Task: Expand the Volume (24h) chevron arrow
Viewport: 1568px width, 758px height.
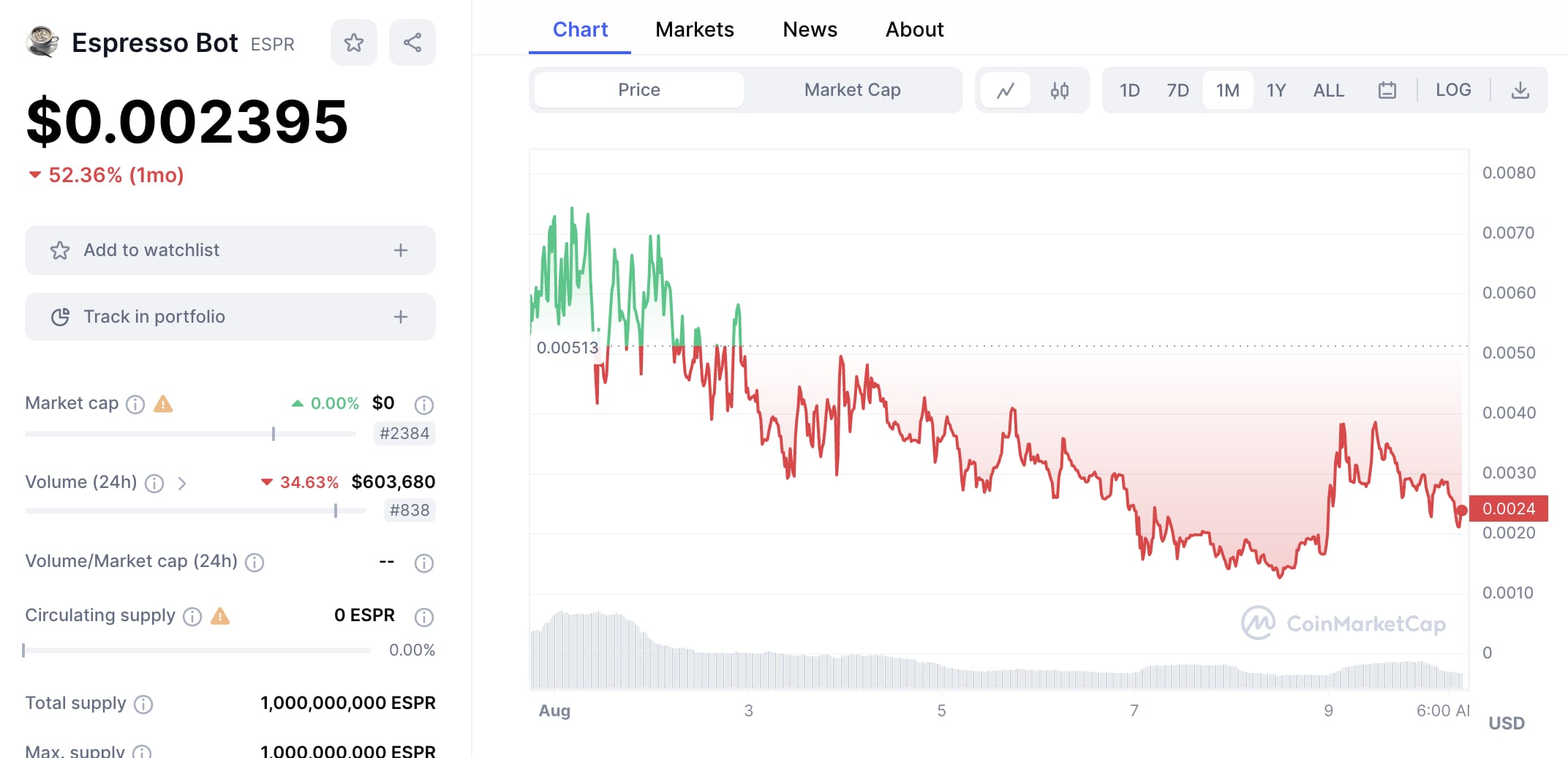Action: [182, 483]
